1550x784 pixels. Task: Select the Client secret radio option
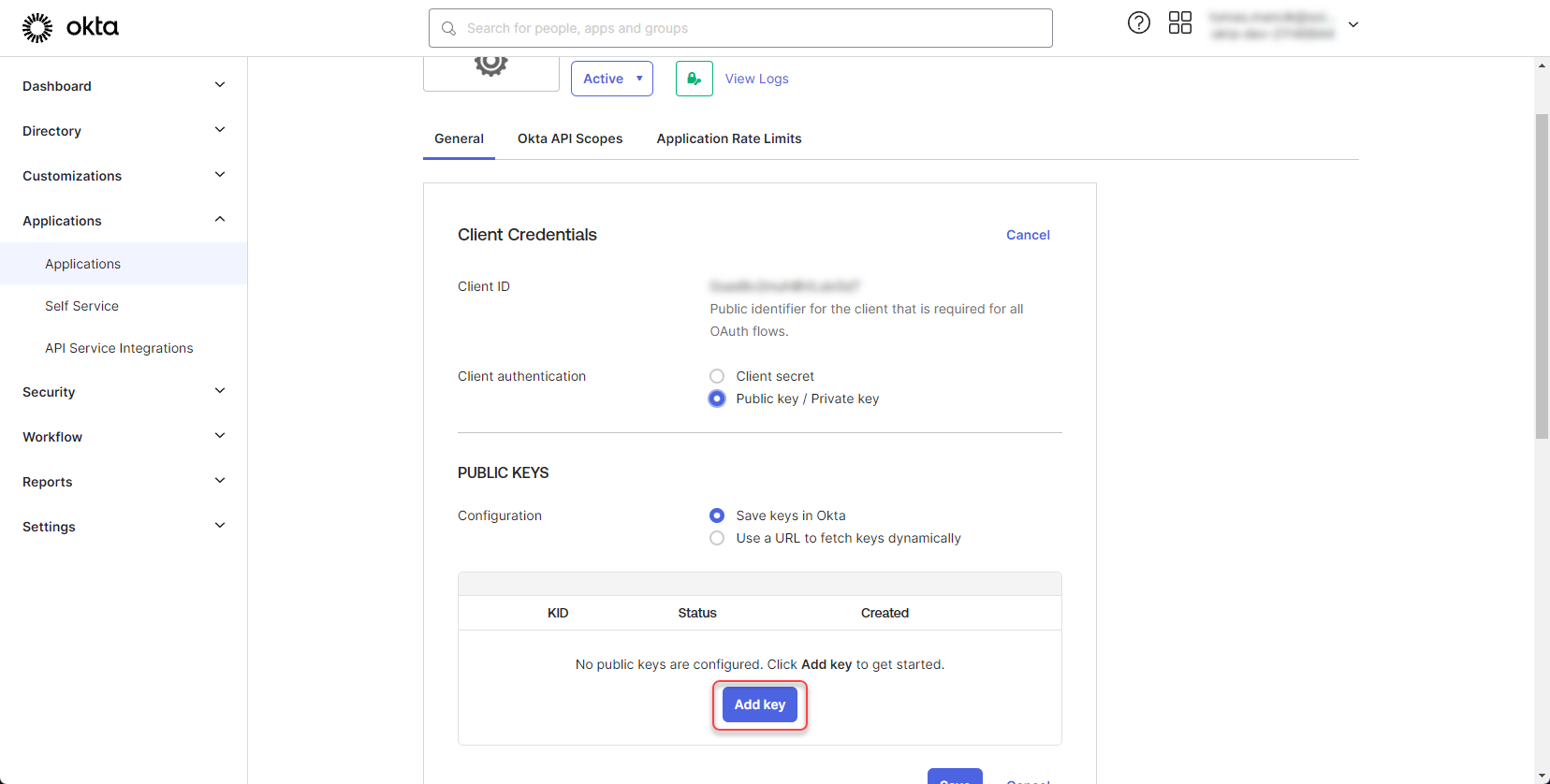(x=717, y=376)
